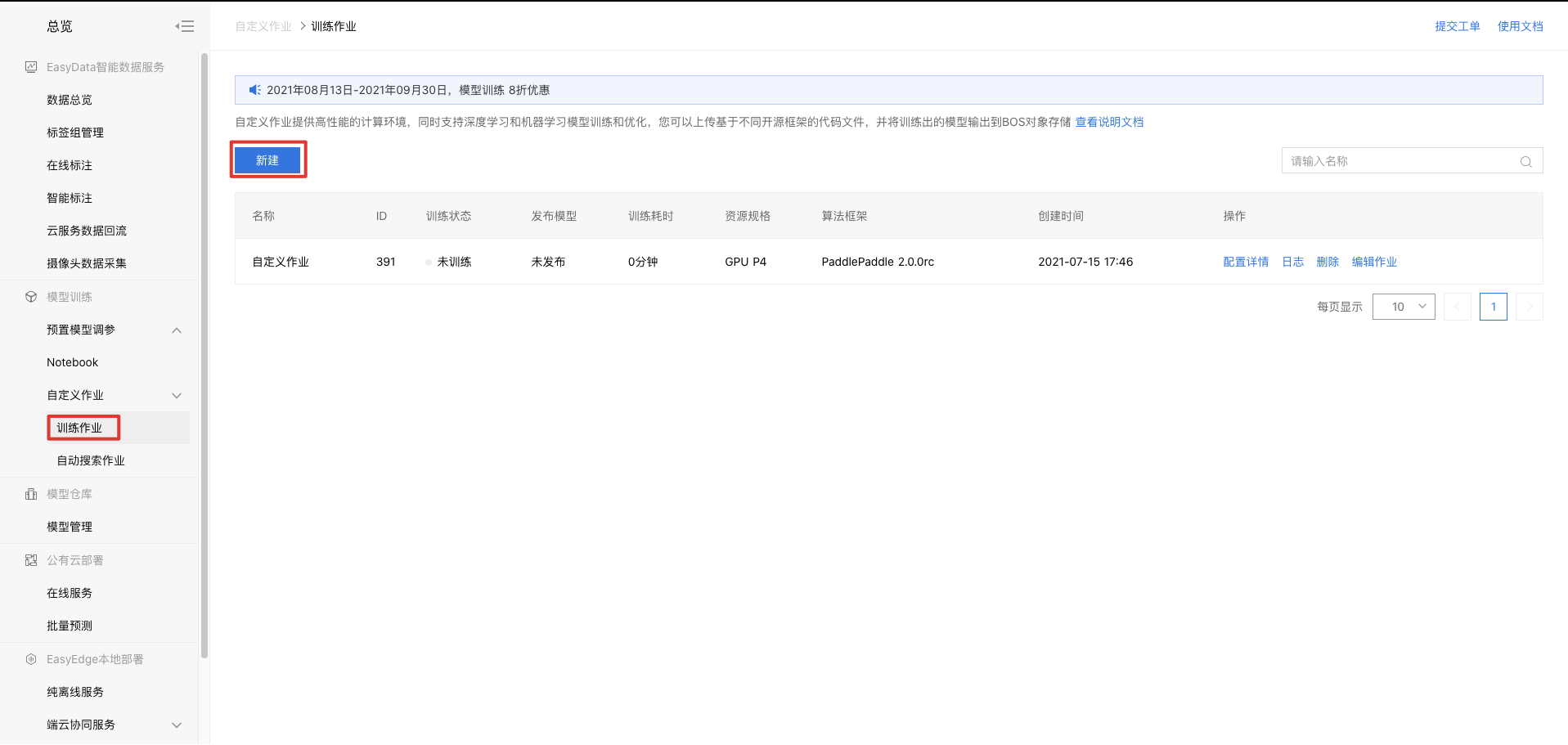Click the 公有云部署 section icon
The height and width of the screenshot is (745, 1568).
pyautogui.click(x=31, y=560)
